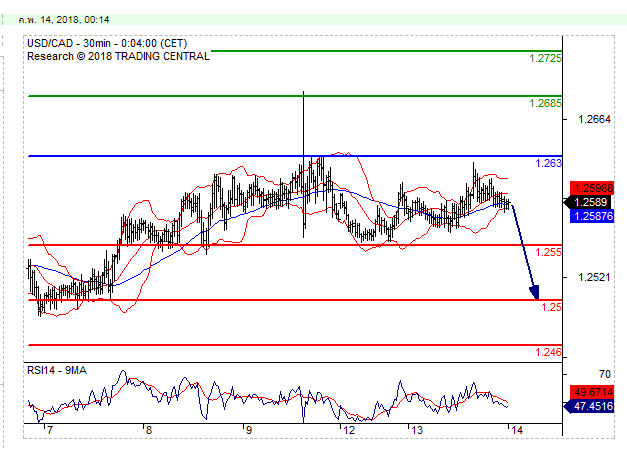Click the 'Research © 2018 TRADING CENTRAL' label
Image resolution: width=627 pixels, height=449 pixels.
click(118, 56)
